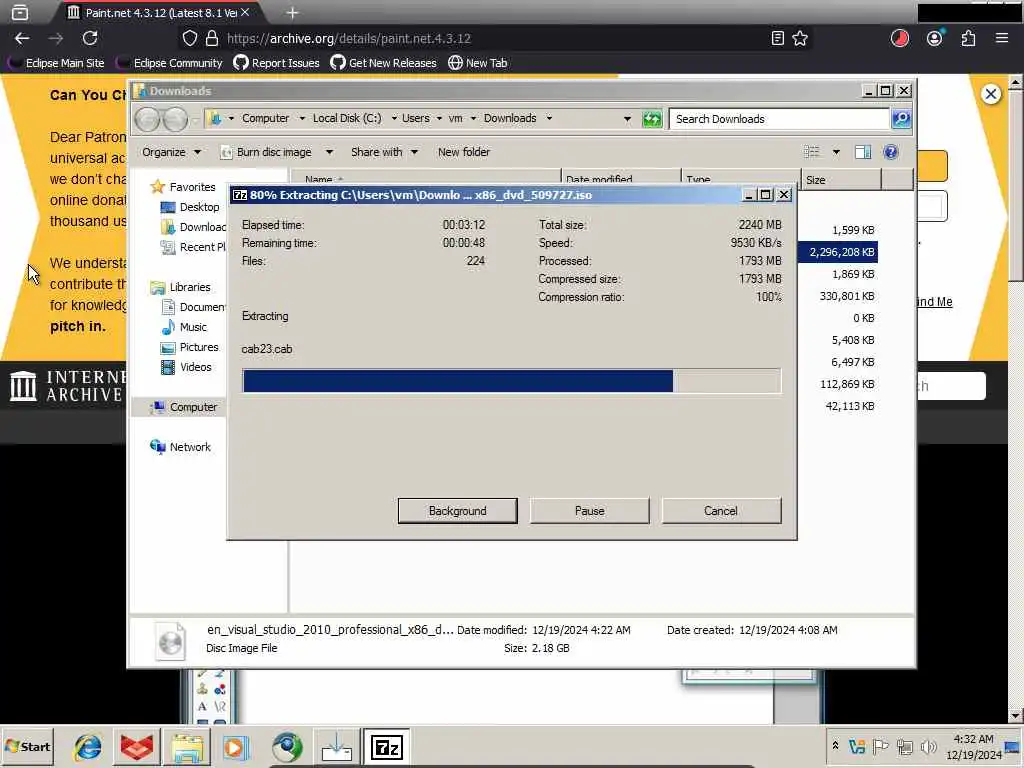This screenshot has width=1024, height=768.
Task: Click the downloads arrow taskbar icon
Action: [337, 747]
